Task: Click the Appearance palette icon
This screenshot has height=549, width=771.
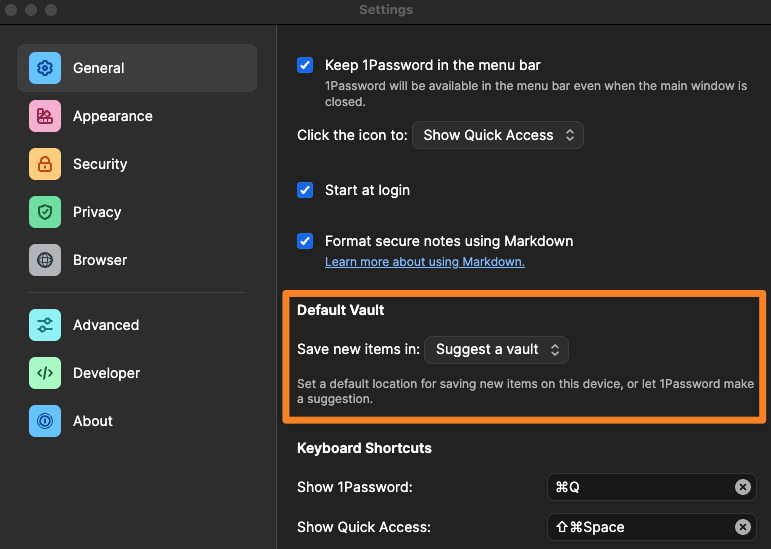Action: pyautogui.click(x=45, y=116)
